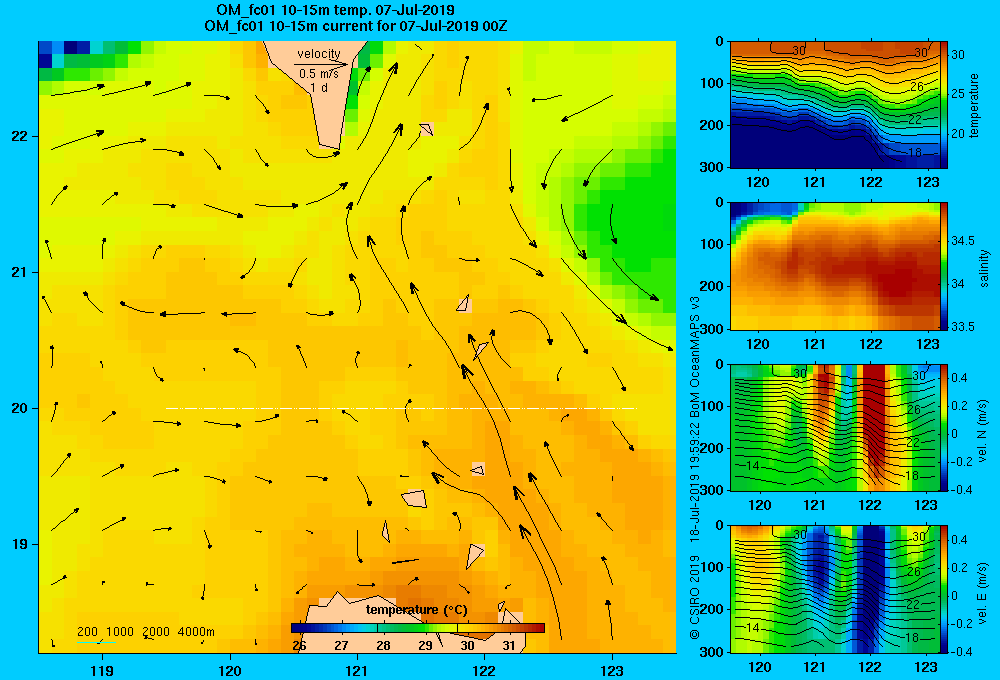Click the main map temperature color bar
Image resolution: width=1000 pixels, height=680 pixels.
(x=418, y=628)
